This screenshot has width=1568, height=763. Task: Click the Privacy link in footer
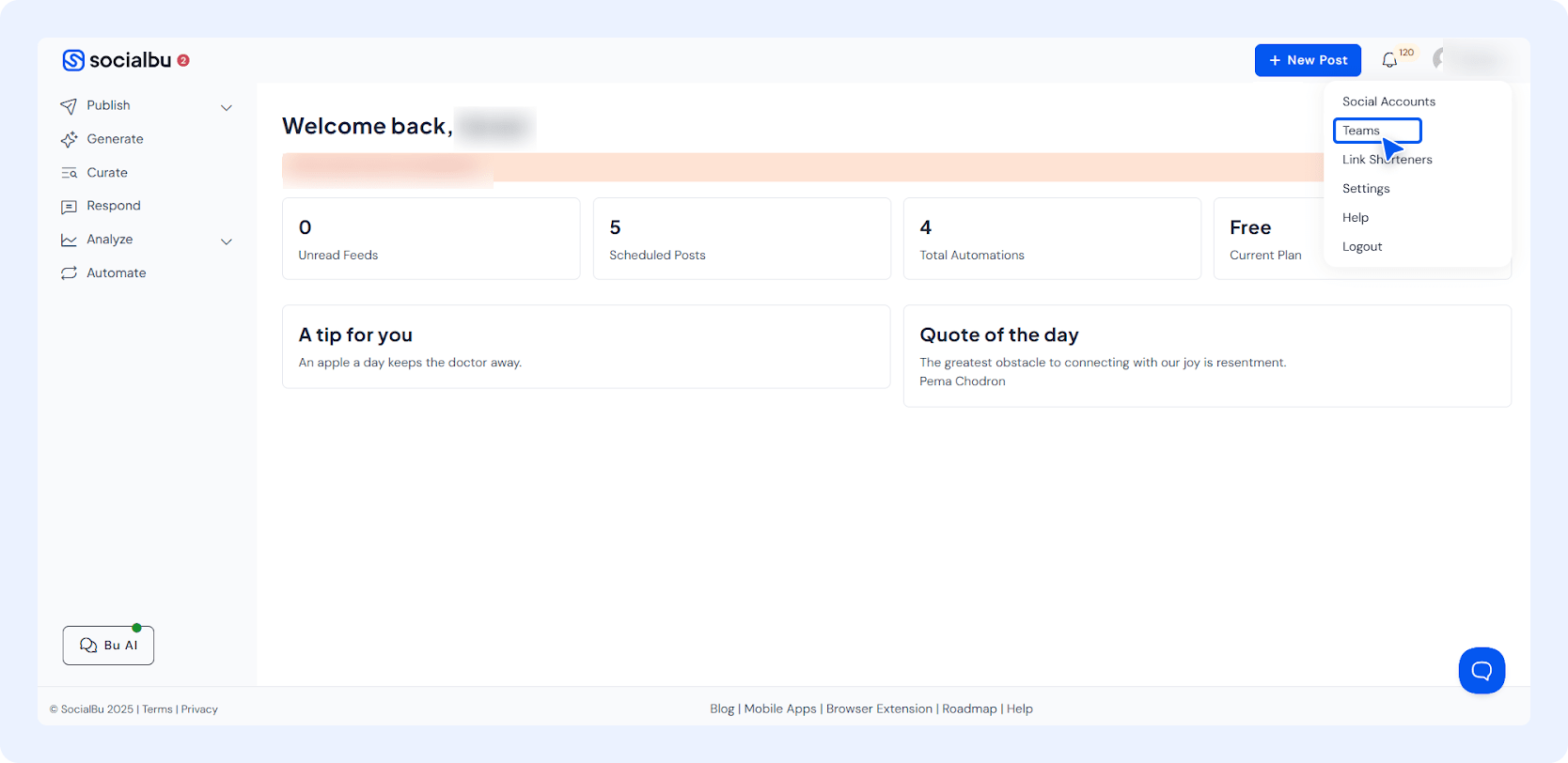click(199, 709)
